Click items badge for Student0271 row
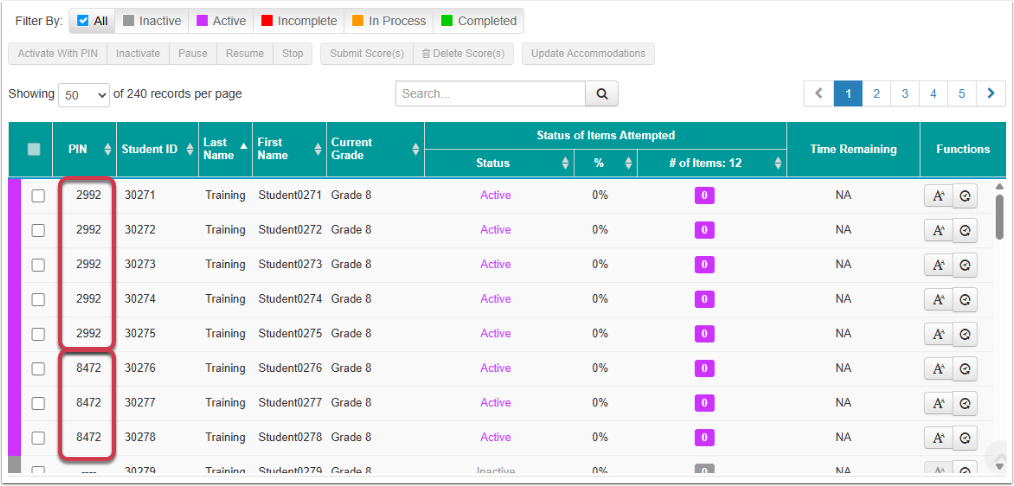The width and height of the screenshot is (1014, 486). tap(704, 195)
